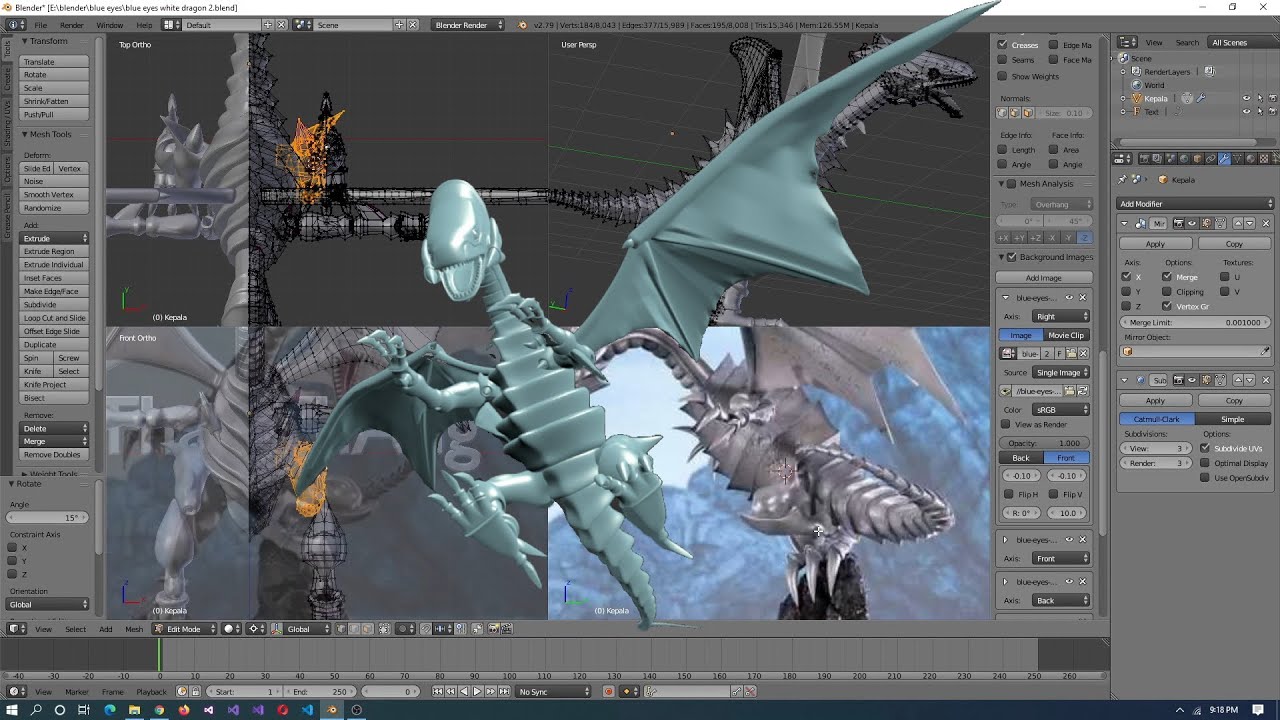Open the mesh Data triangle properties tab

(1238, 159)
